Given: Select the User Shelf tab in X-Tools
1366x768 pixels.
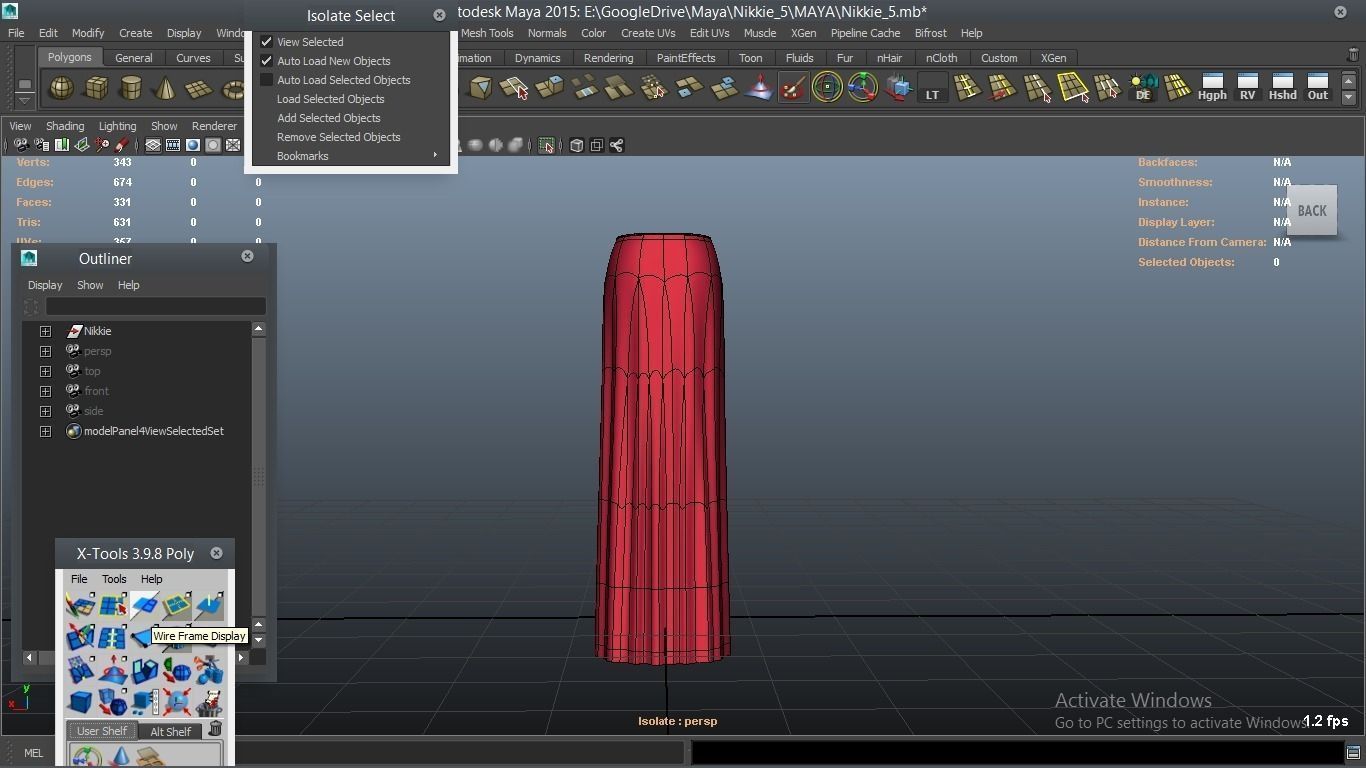Looking at the screenshot, I should (102, 731).
